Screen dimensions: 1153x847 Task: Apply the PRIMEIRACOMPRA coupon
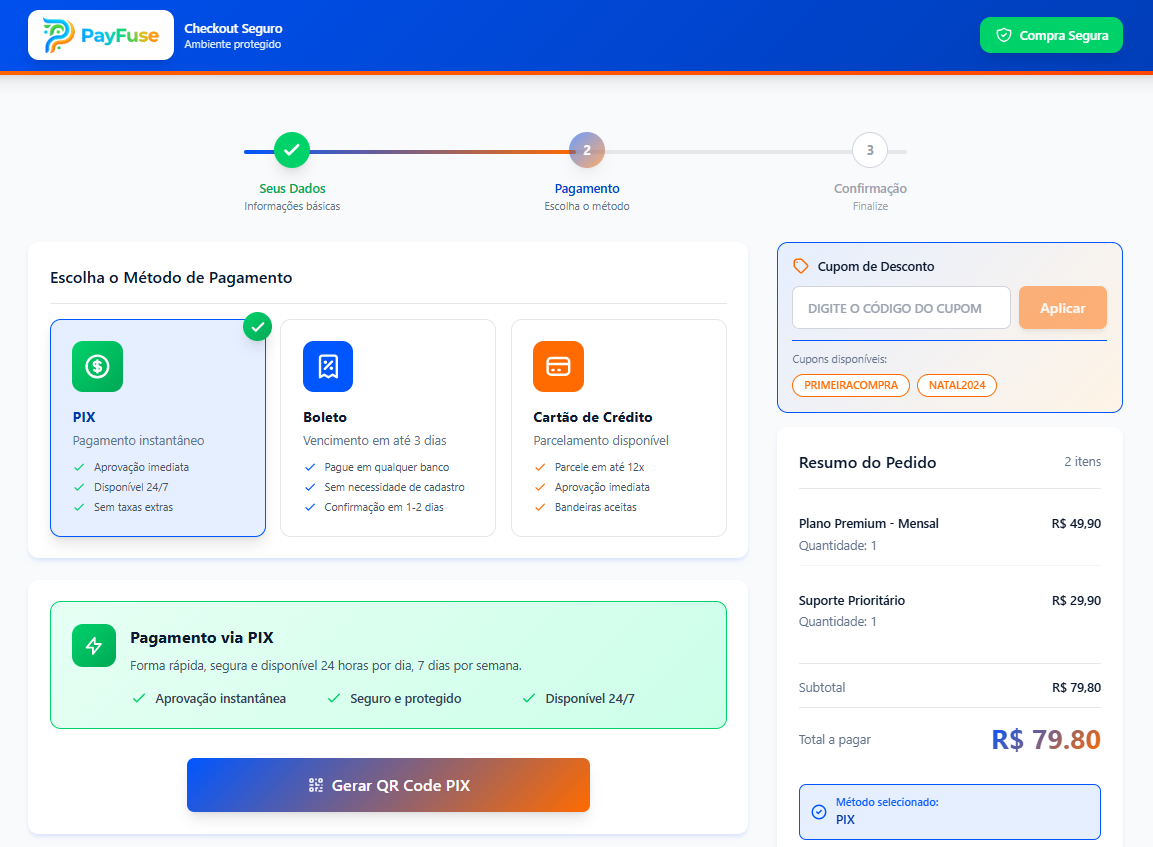pyautogui.click(x=851, y=385)
